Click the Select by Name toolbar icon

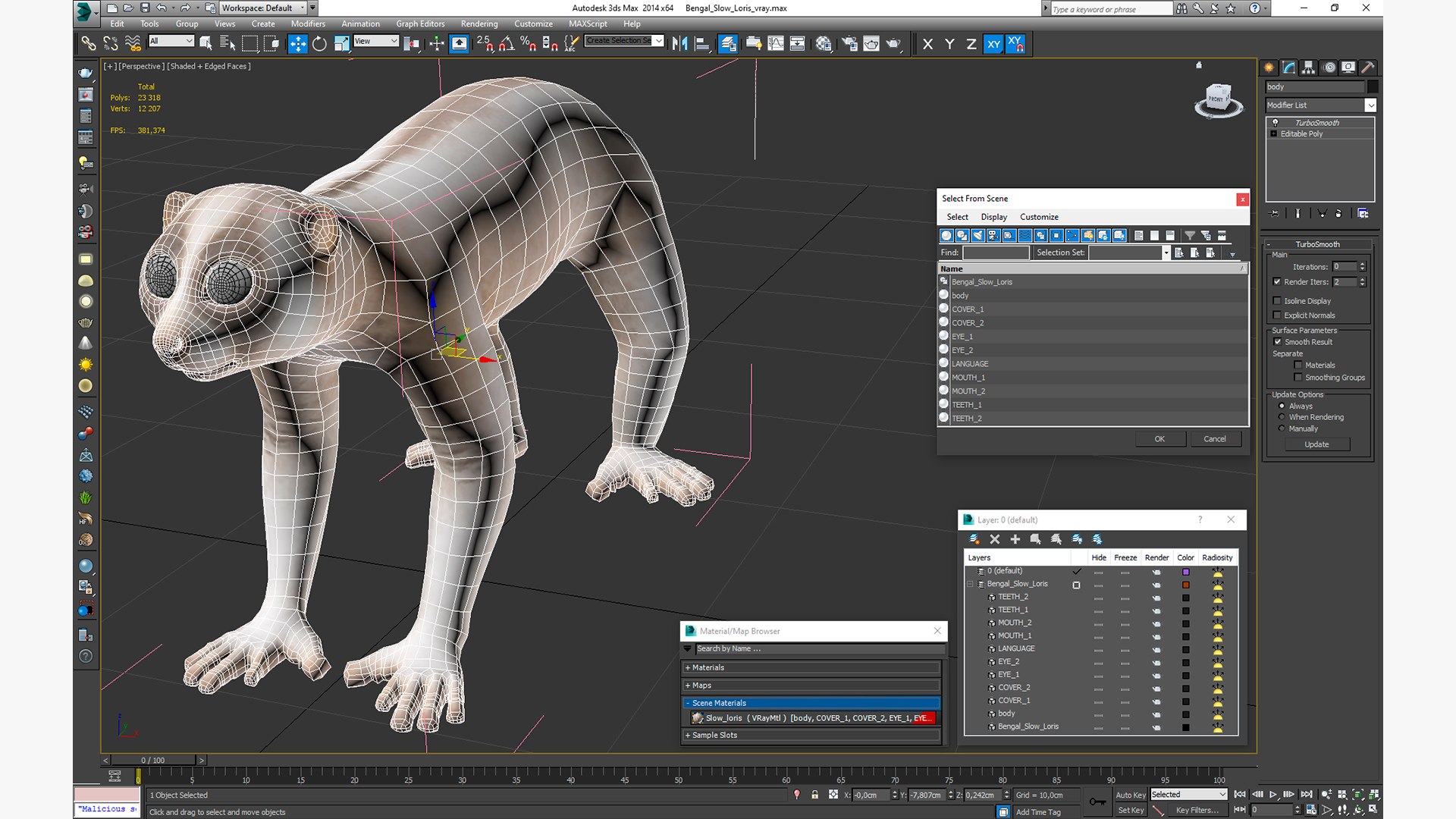point(227,44)
